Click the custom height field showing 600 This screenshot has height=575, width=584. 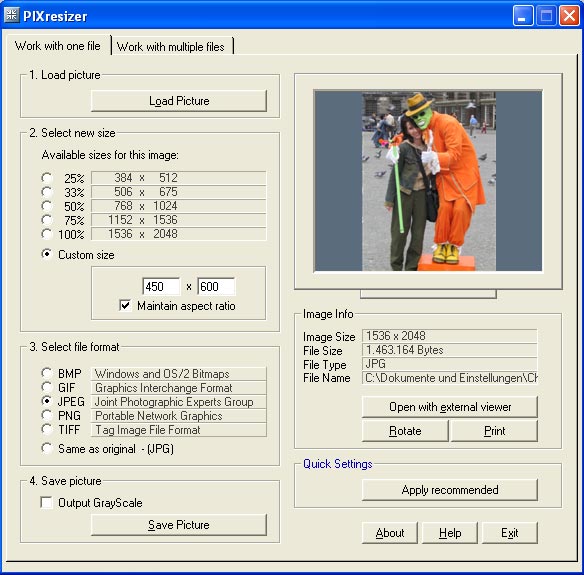[216, 286]
